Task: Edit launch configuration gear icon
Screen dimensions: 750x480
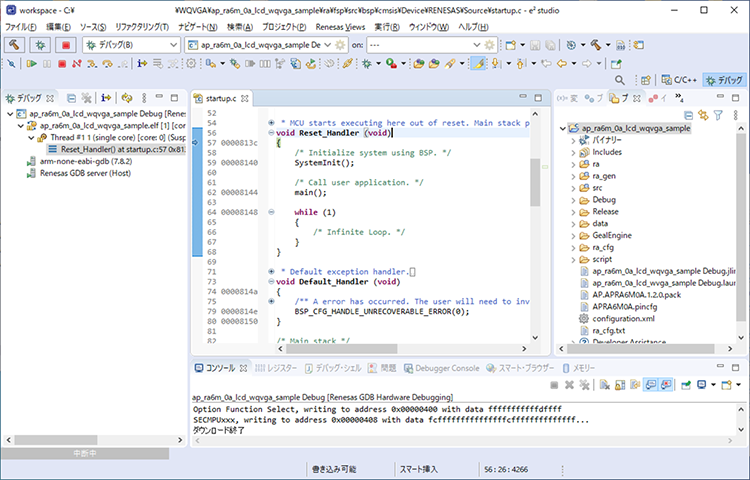Action: pyautogui.click(x=340, y=45)
